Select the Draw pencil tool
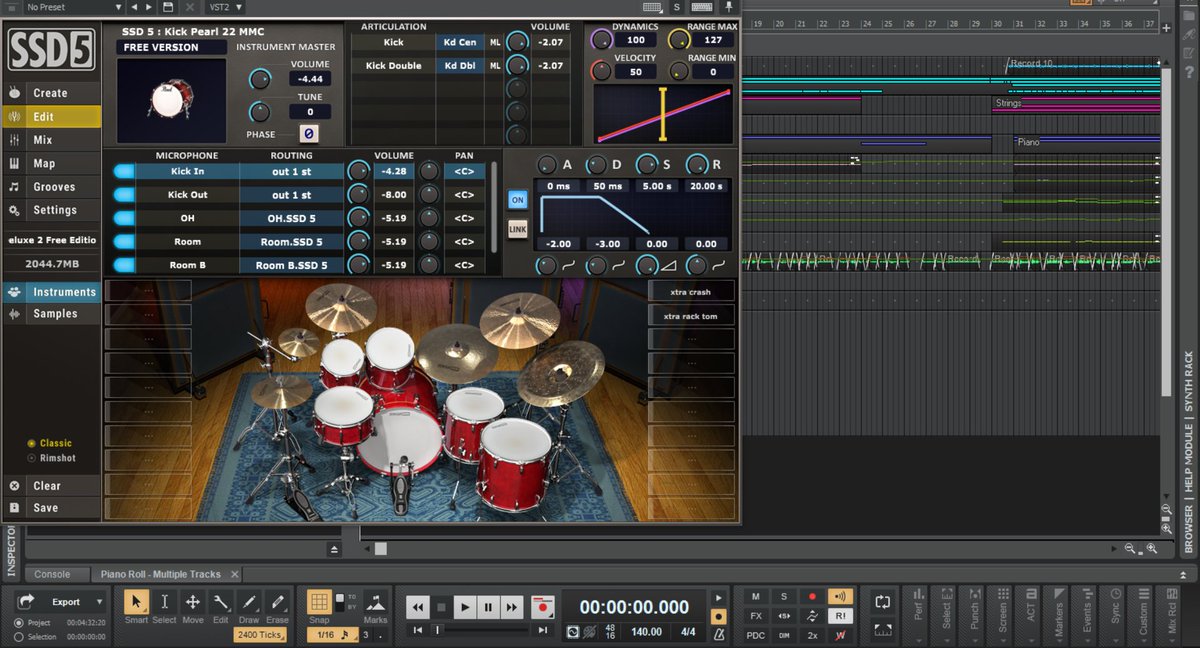This screenshot has width=1200, height=648. click(249, 603)
